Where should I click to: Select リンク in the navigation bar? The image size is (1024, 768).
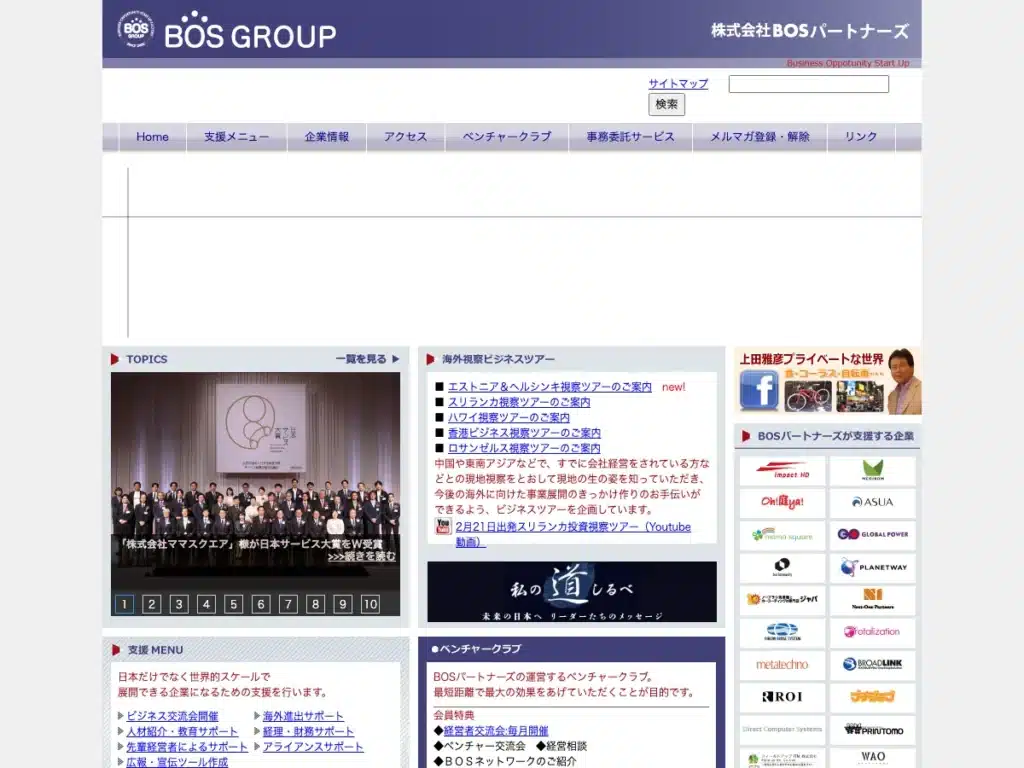point(861,136)
